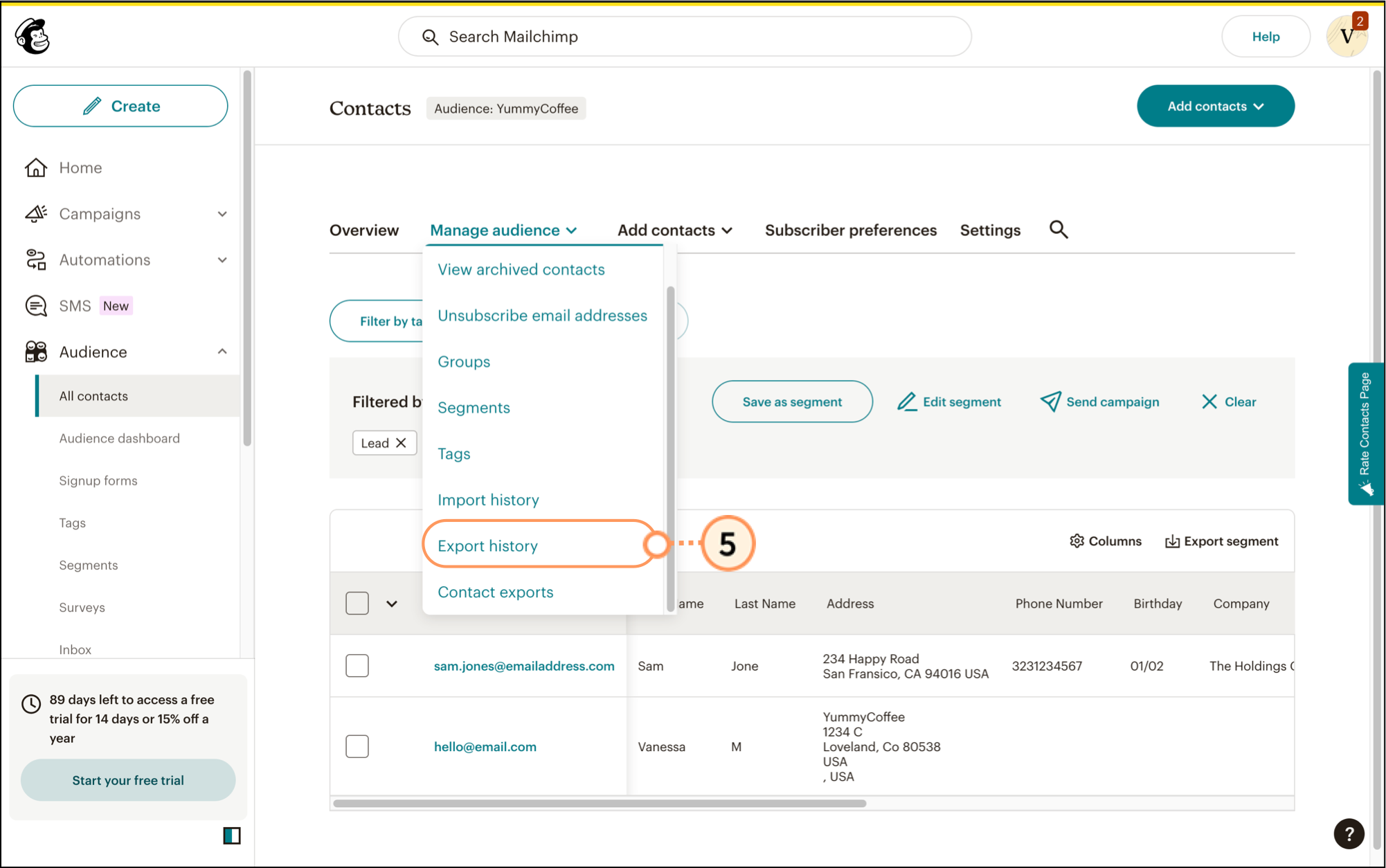Screen dimensions: 1386x868
Task: Select Import history menu item
Action: click(488, 500)
